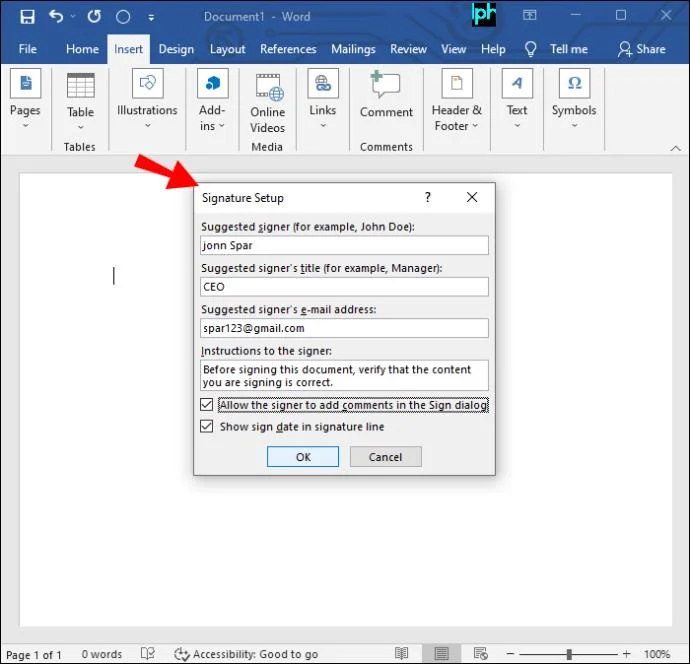Insert a new Comment from ribbon

coord(385,84)
